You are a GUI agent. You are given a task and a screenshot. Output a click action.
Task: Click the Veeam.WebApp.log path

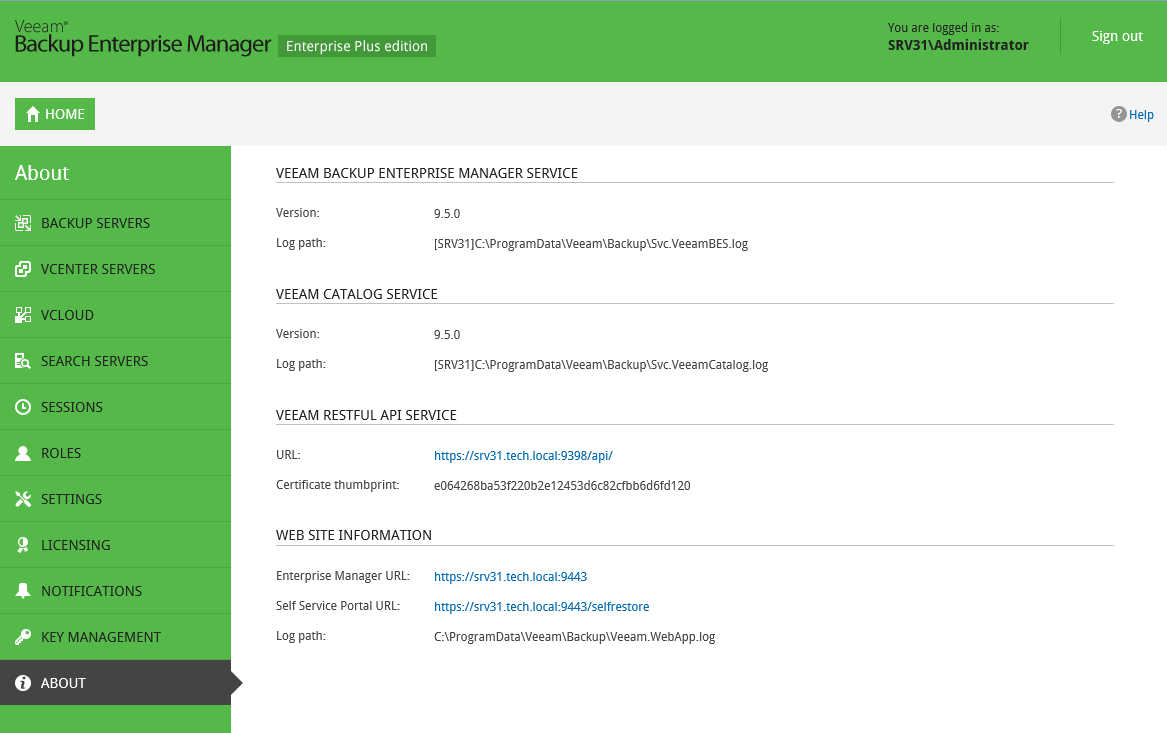point(575,637)
